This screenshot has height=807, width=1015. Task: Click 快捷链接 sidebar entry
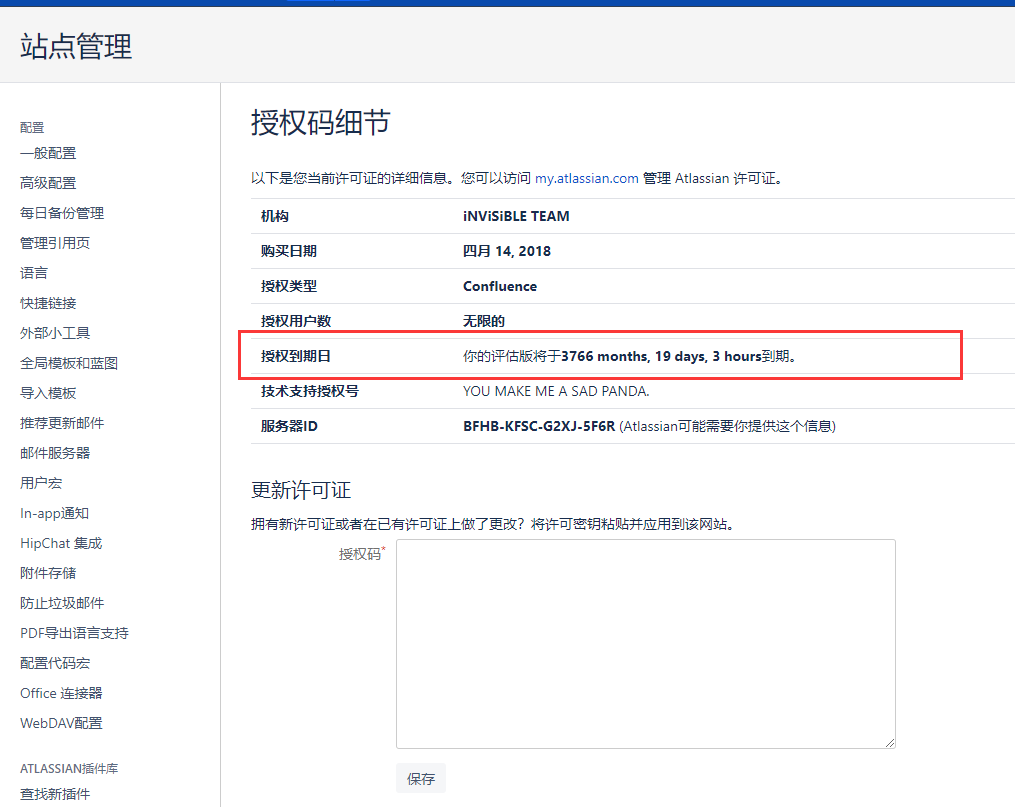48,303
